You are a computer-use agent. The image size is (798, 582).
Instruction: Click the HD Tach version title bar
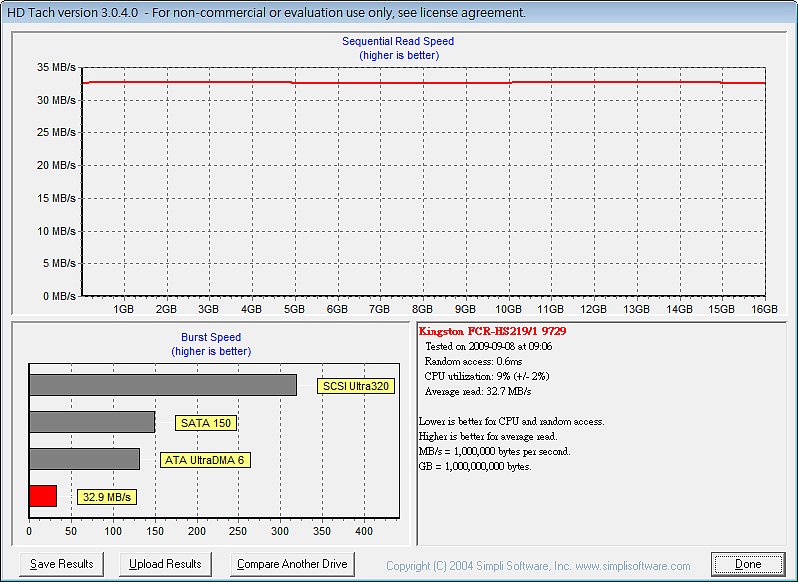[x=399, y=12]
